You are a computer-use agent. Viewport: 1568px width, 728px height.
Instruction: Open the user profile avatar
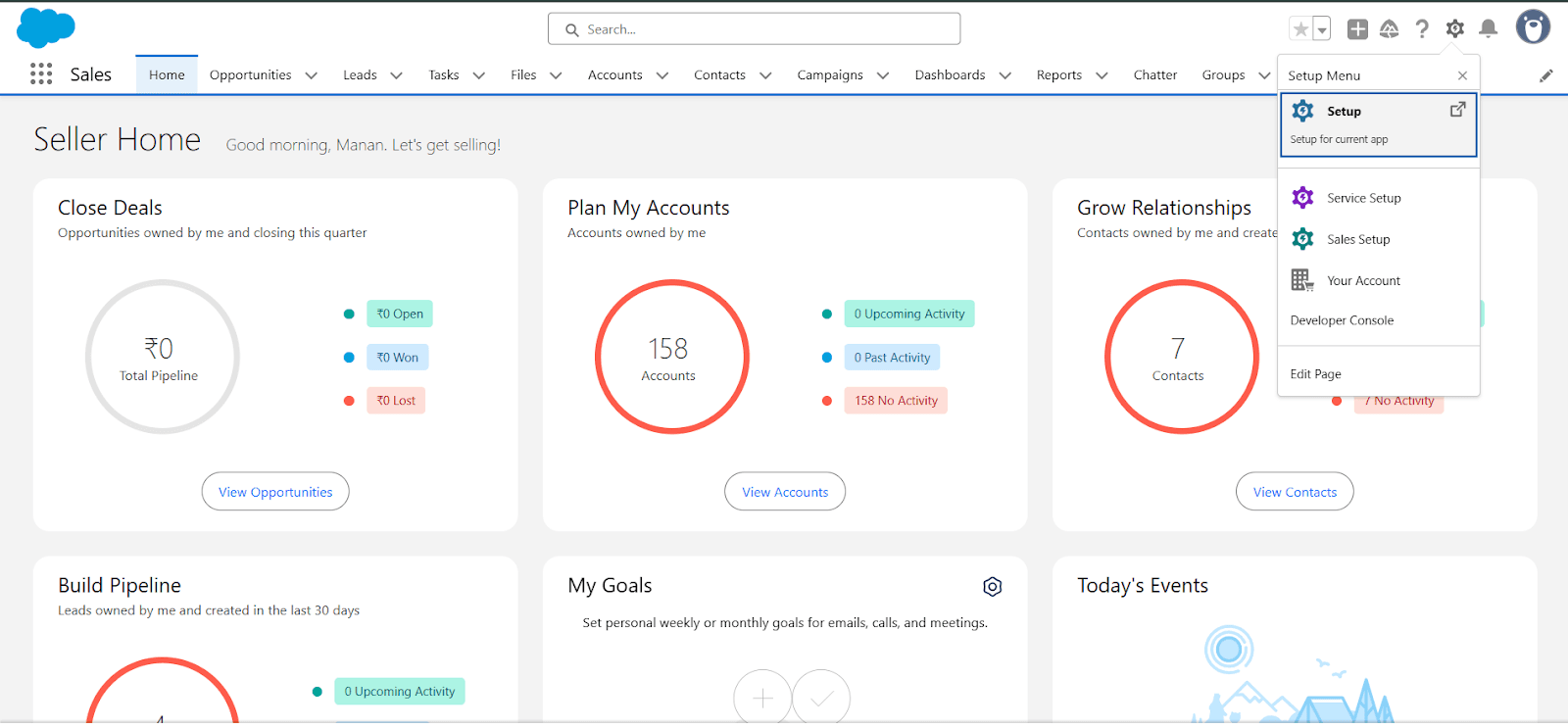(1533, 27)
